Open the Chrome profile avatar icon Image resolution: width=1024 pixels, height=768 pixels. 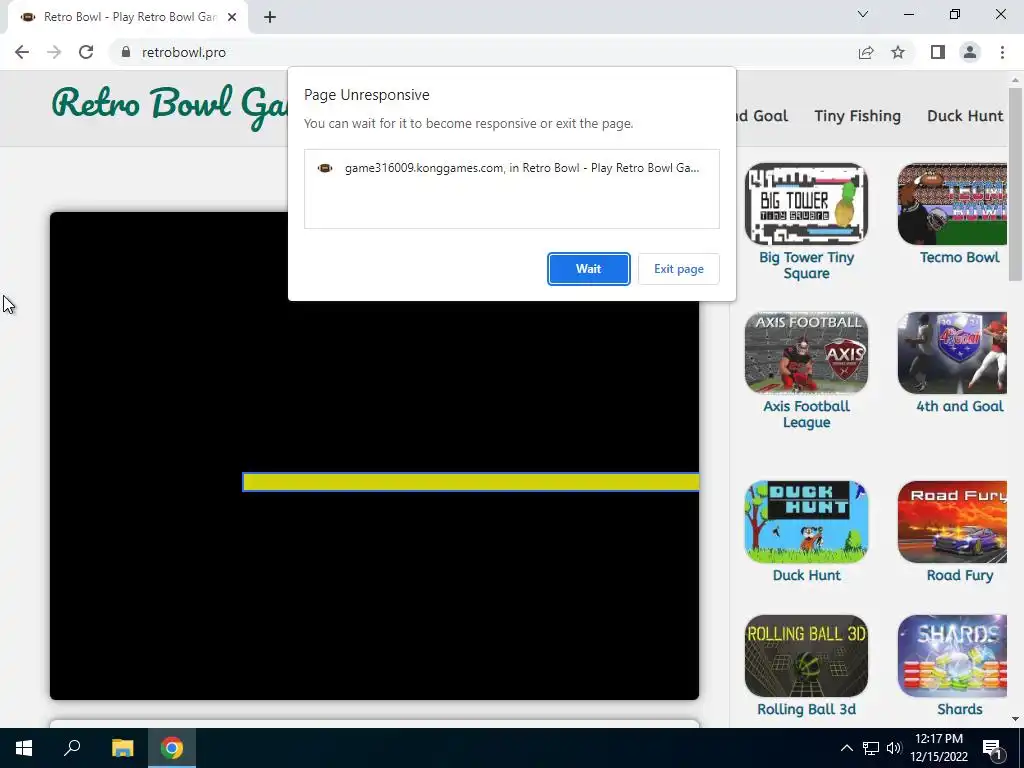[970, 52]
